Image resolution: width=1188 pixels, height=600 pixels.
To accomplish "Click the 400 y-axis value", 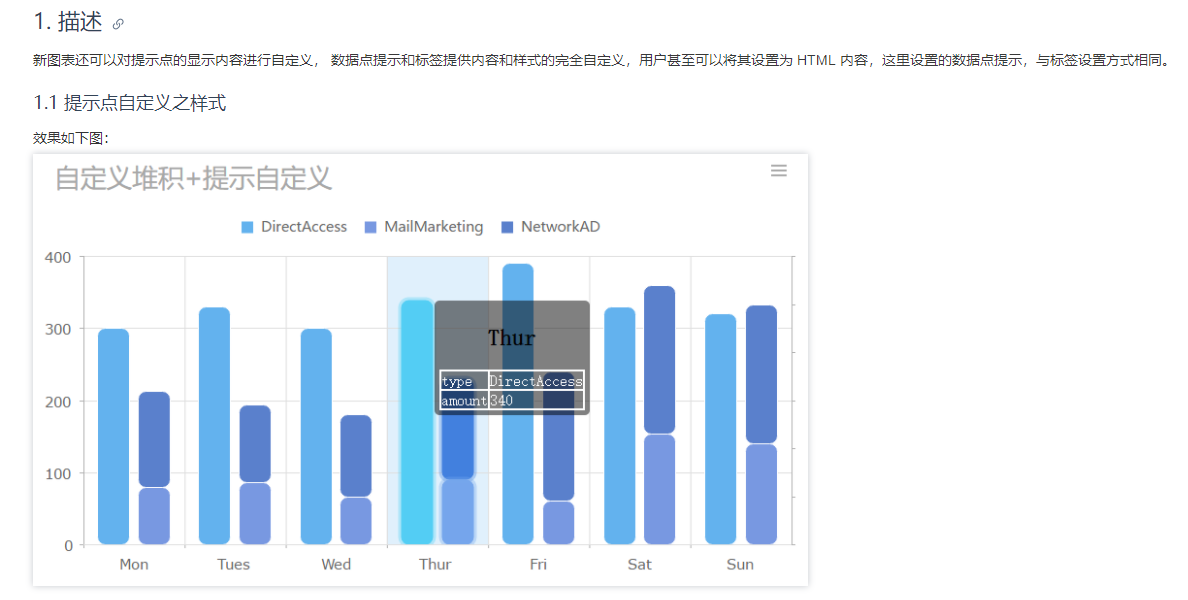I will pyautogui.click(x=58, y=258).
